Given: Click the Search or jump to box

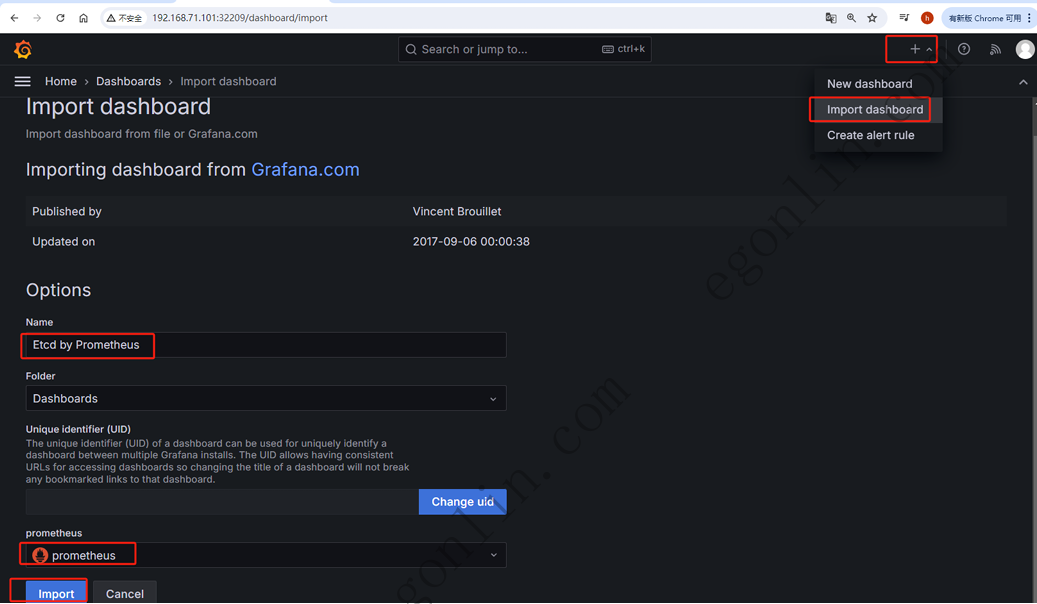Looking at the screenshot, I should point(524,49).
